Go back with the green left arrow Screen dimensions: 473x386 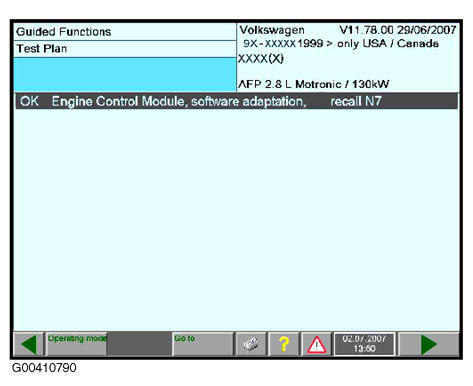[29, 344]
